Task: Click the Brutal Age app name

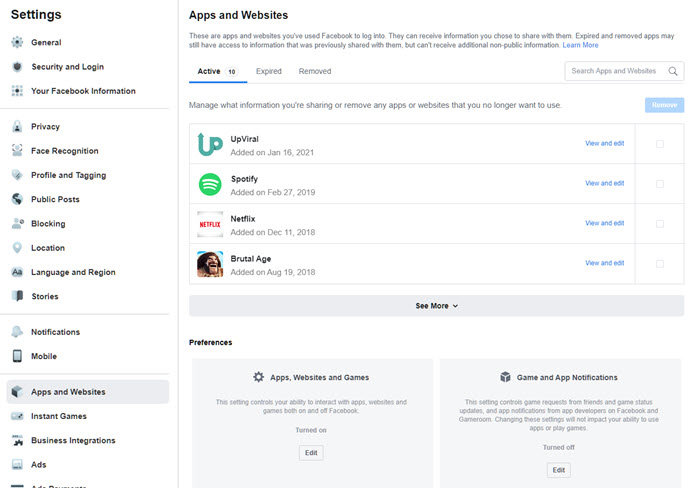Action: click(x=250, y=259)
